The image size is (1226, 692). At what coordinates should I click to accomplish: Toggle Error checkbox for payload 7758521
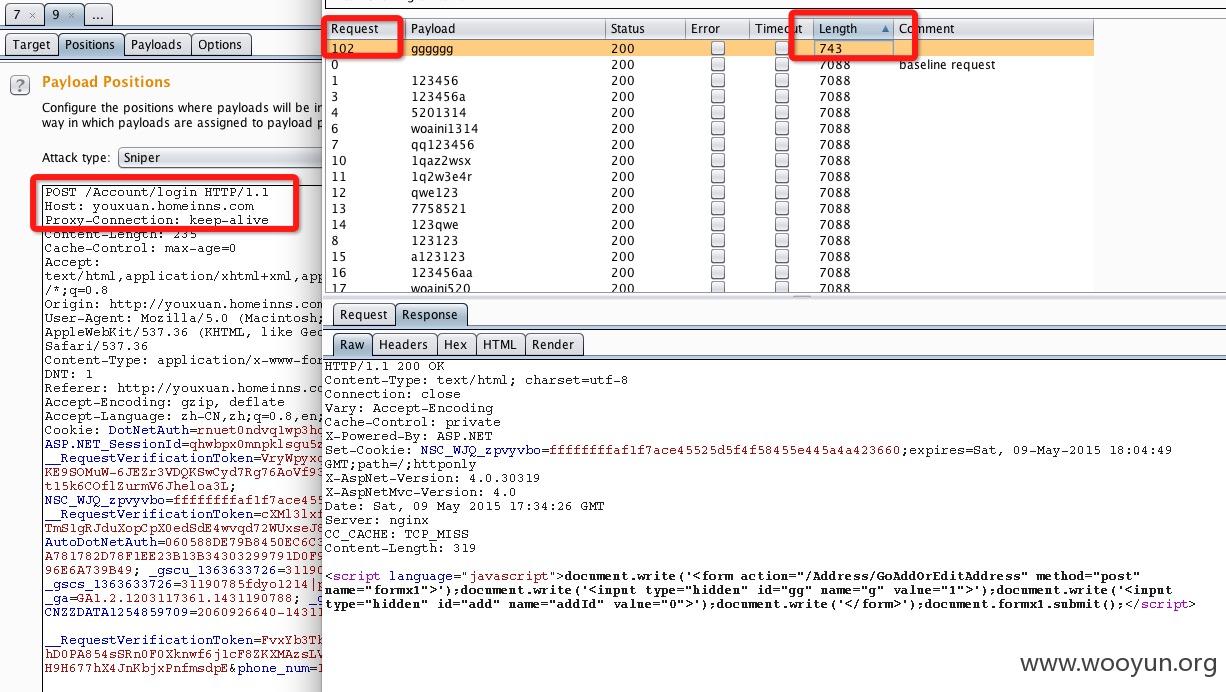pyautogui.click(x=718, y=208)
